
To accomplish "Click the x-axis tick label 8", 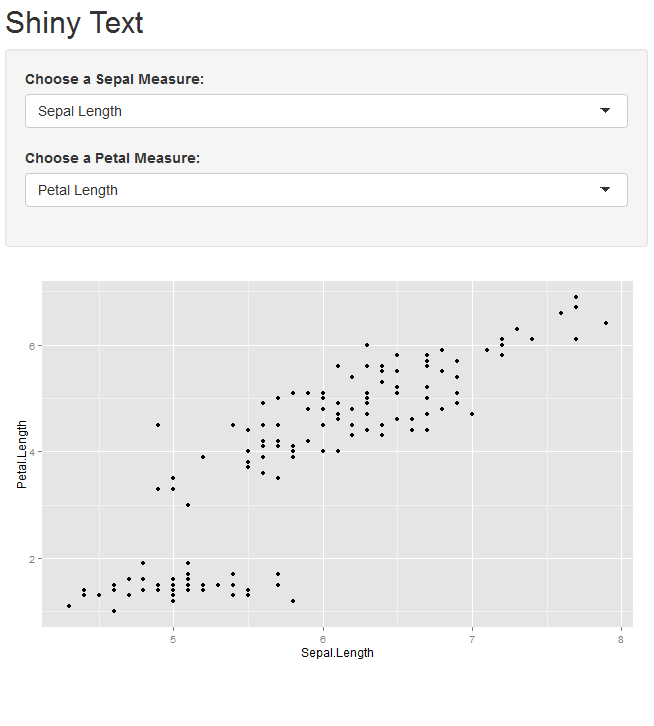I will pos(621,639).
